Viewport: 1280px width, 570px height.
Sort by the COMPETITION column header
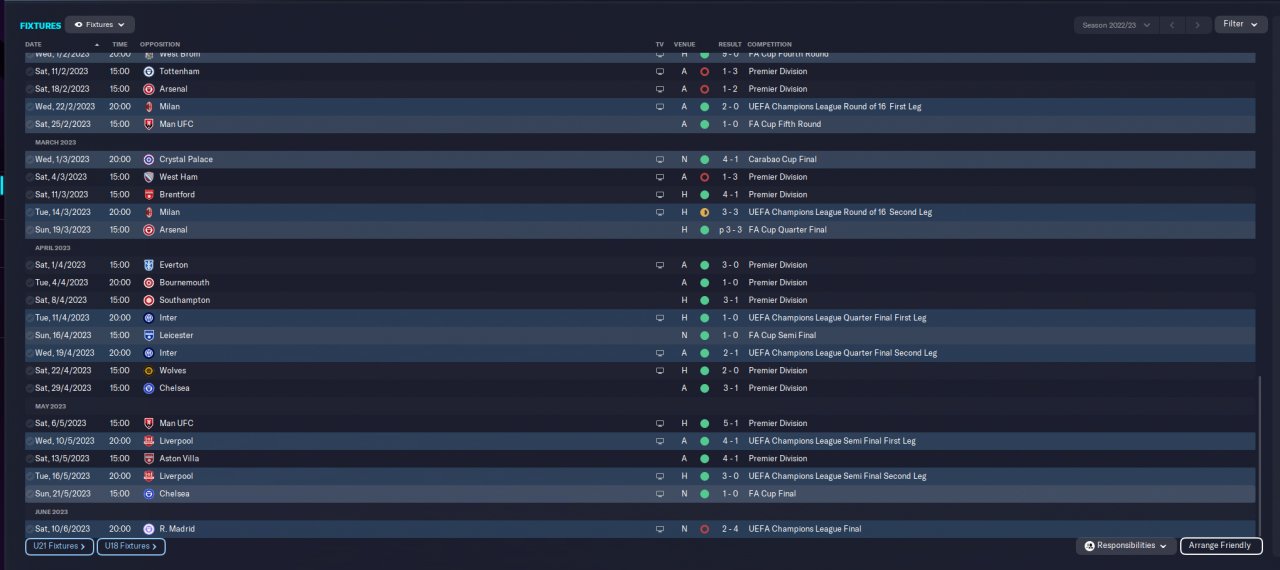point(769,45)
